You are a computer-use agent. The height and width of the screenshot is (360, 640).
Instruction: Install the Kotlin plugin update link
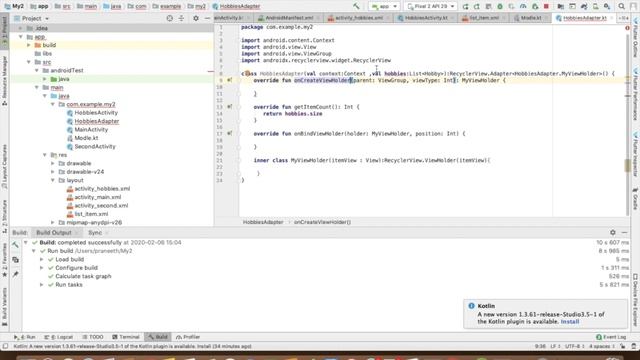pyautogui.click(x=570, y=322)
